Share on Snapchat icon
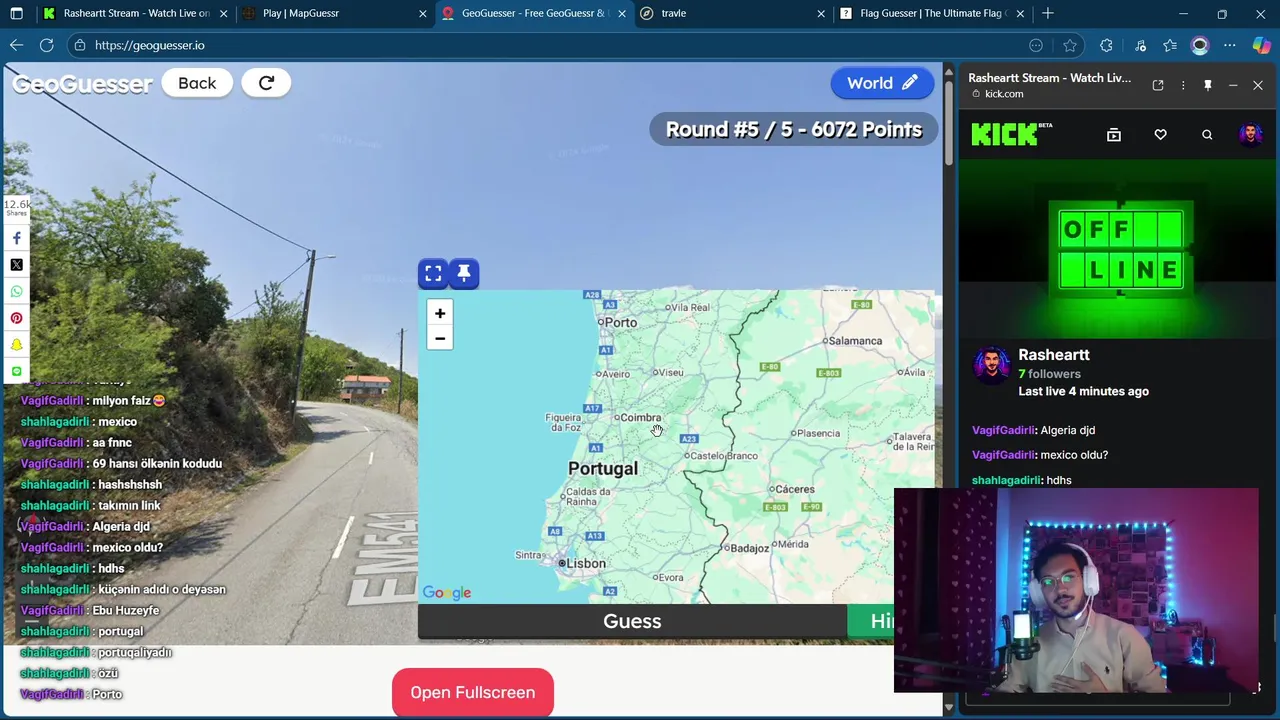The height and width of the screenshot is (720, 1280). point(16,344)
